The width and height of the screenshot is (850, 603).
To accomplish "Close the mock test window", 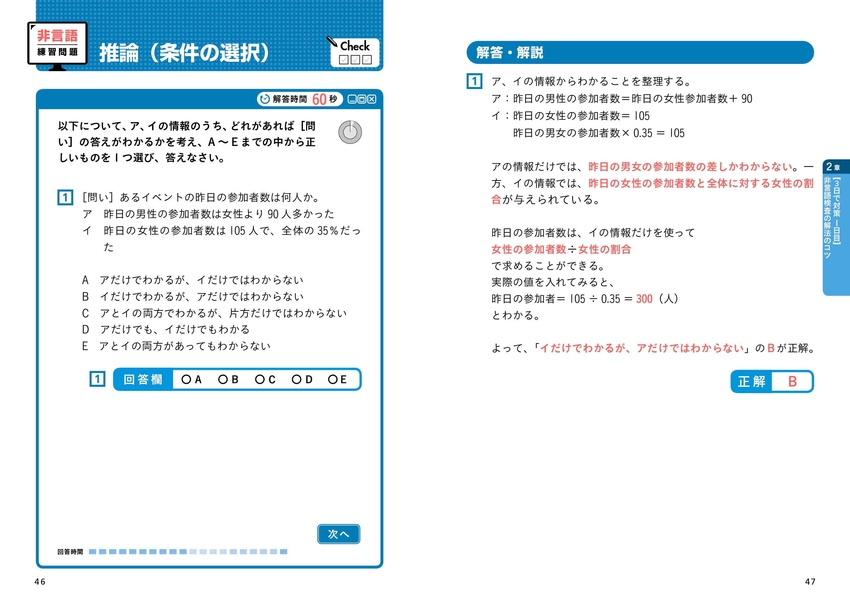I will [371, 99].
